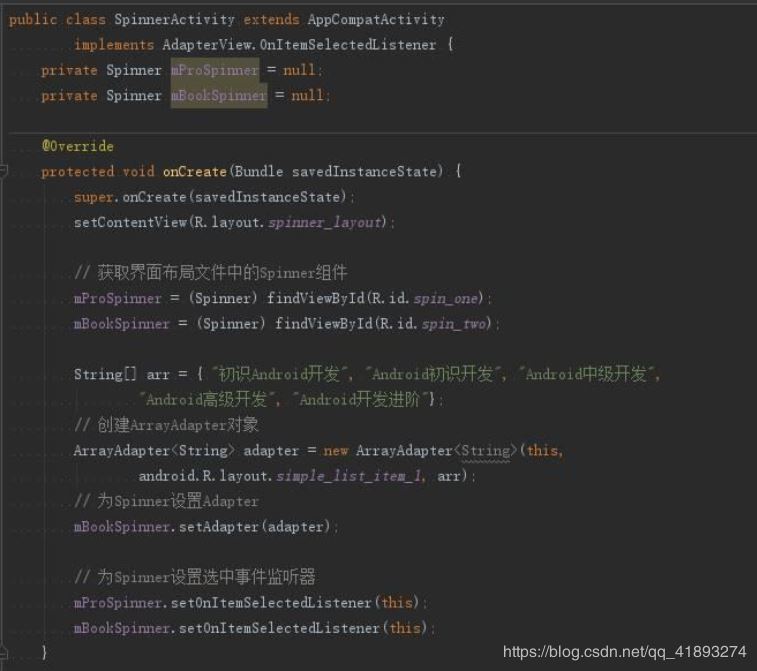Screen dimensions: 757x671
Task: Click the string "Android中级开发"
Action: (587, 374)
